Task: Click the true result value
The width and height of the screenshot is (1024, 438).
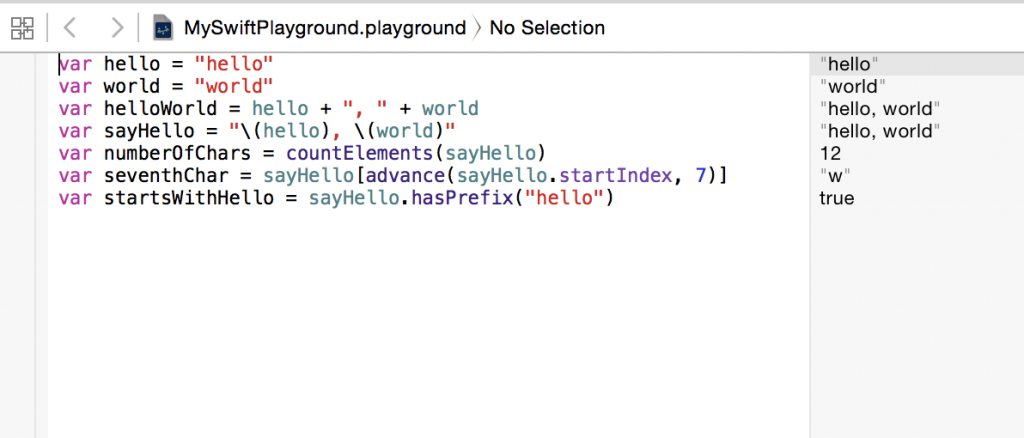Action: click(837, 198)
